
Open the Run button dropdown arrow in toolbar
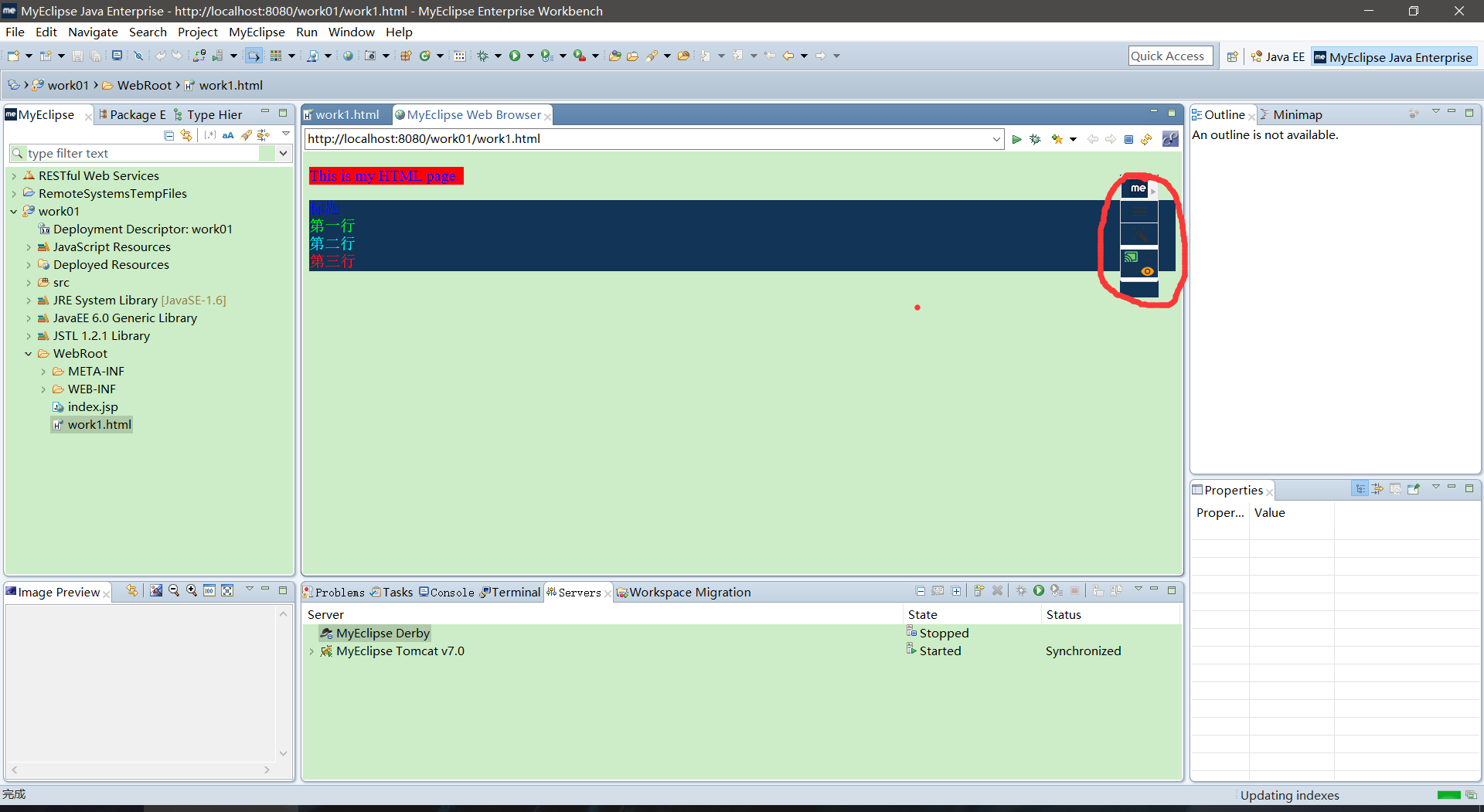tap(530, 56)
